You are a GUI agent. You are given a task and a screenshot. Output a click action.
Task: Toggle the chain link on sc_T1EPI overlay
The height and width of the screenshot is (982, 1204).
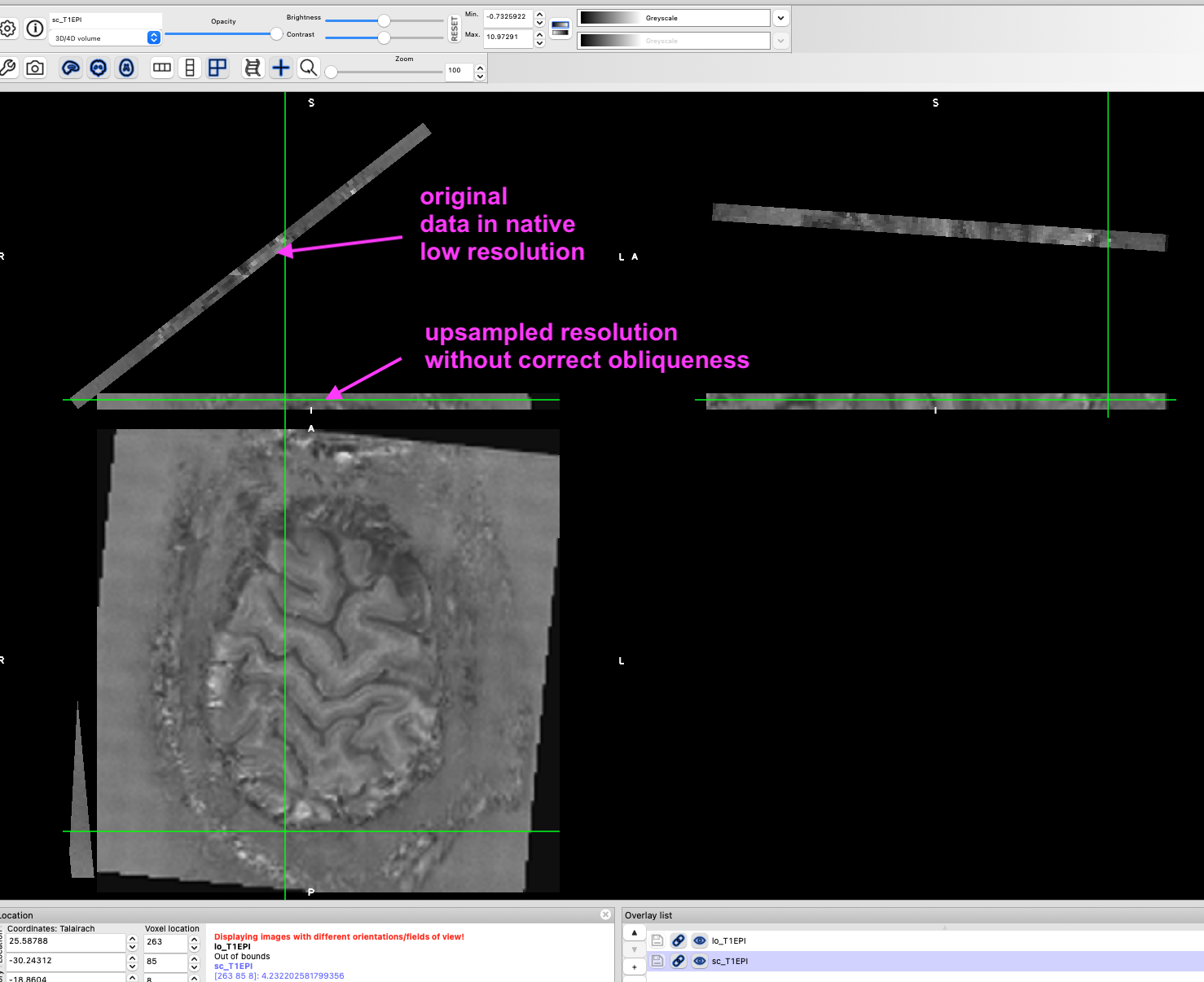[x=678, y=961]
